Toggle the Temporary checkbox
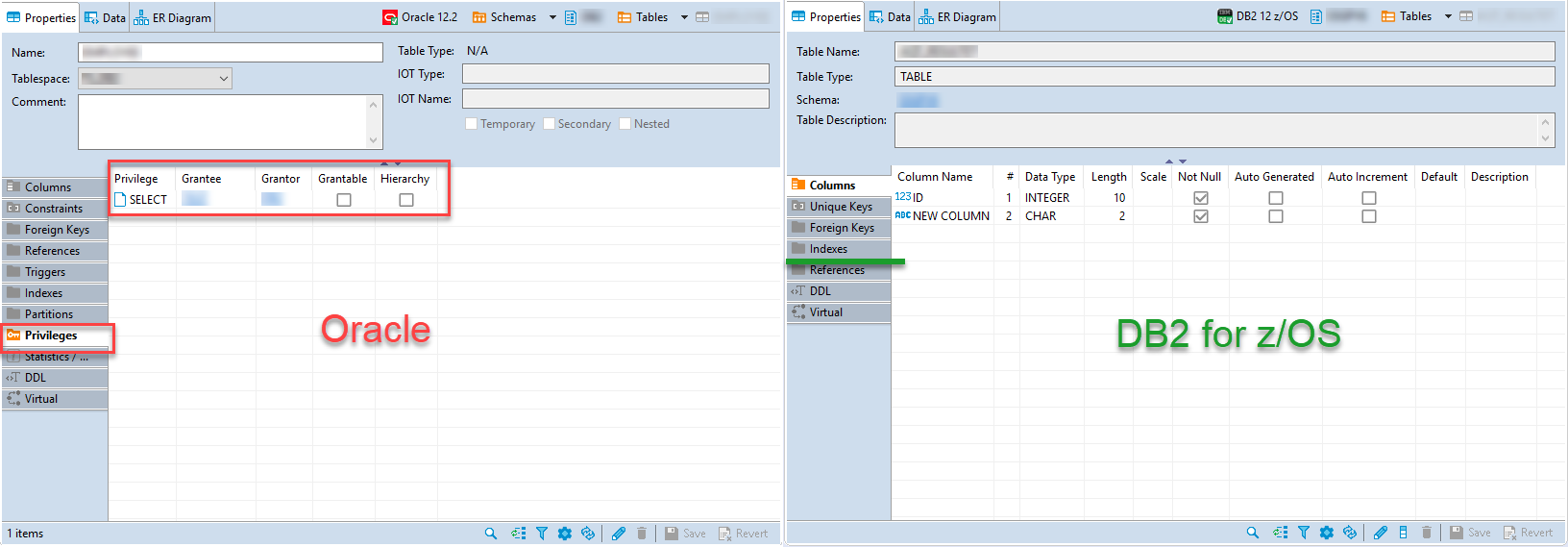Viewport: 1568px width, 547px height. tap(471, 124)
